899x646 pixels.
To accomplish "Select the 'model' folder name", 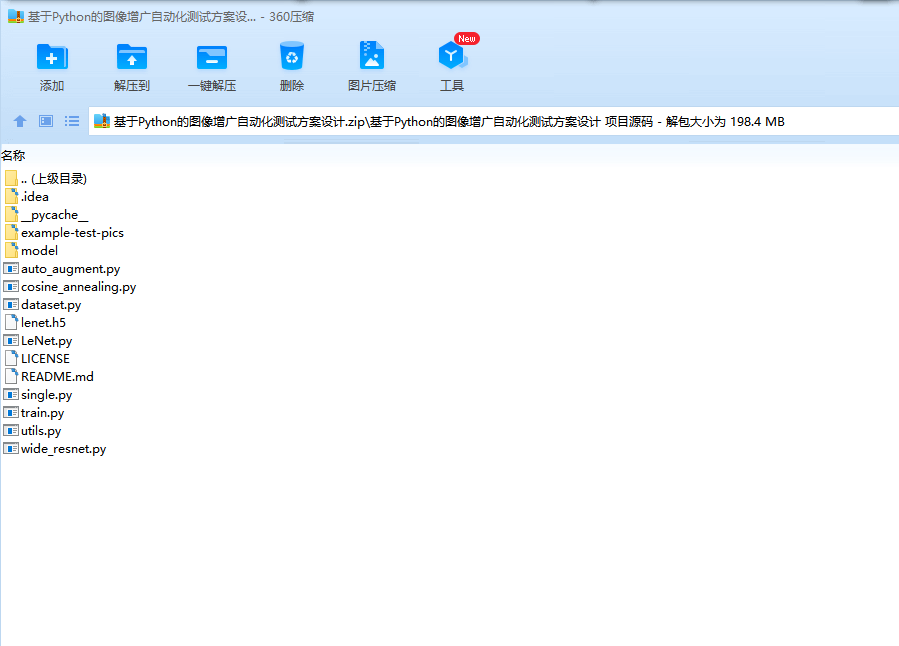I will [40, 250].
